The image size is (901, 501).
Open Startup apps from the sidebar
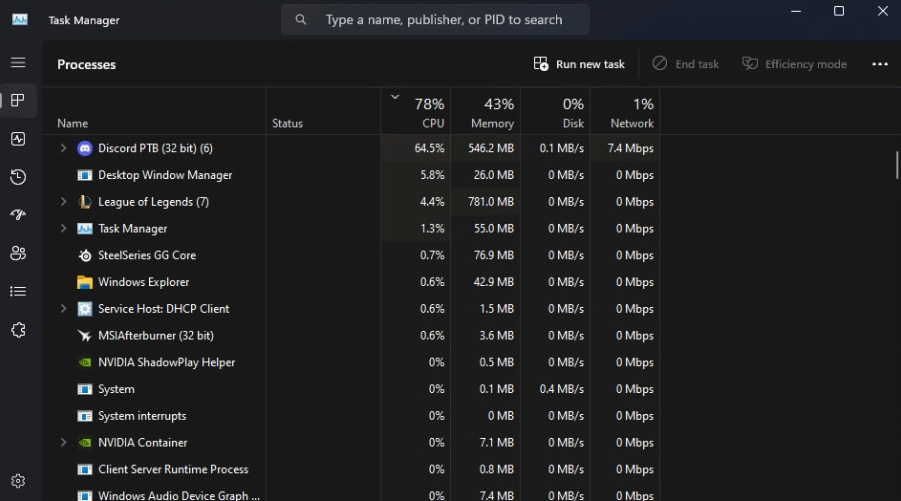[18, 215]
